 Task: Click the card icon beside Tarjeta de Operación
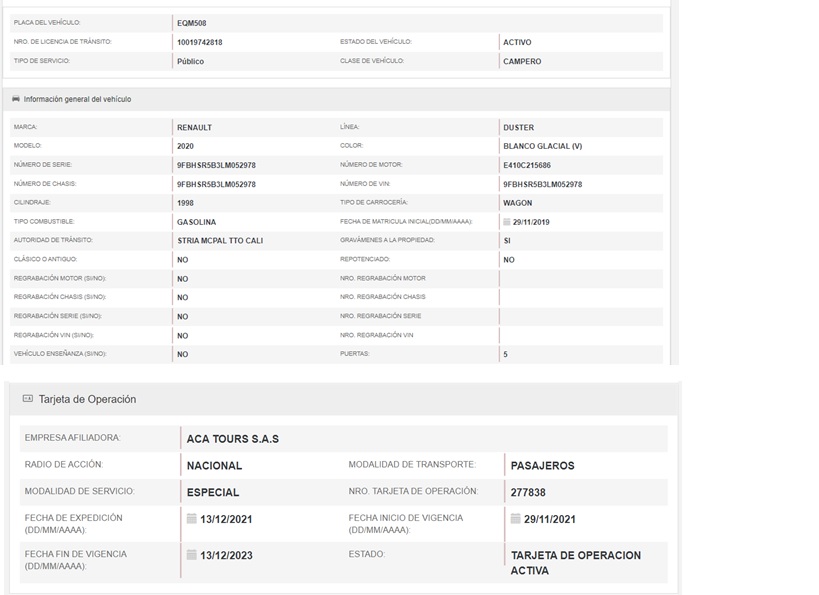[x=28, y=398]
